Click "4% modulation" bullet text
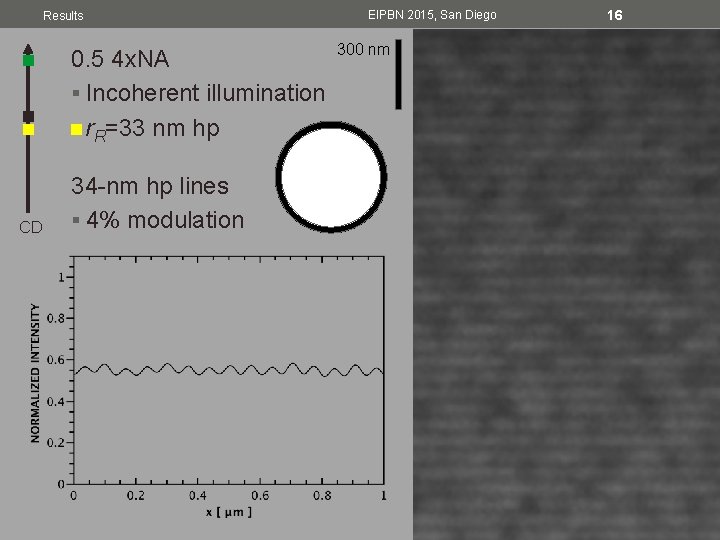 click(165, 220)
